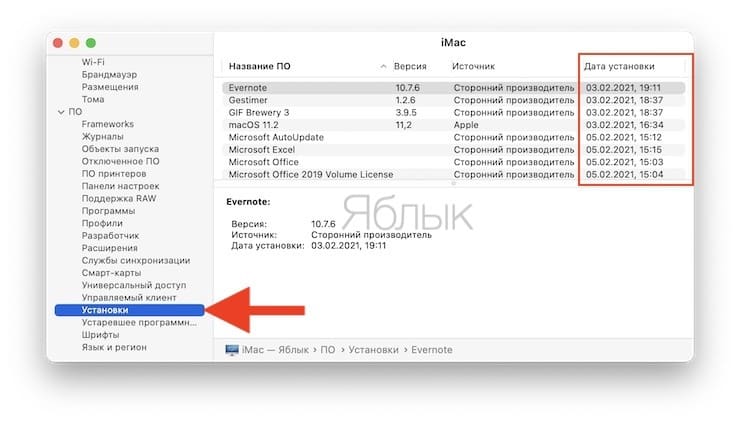Sort by Версия column header
Viewport: 740px width, 423px height.
(410, 67)
